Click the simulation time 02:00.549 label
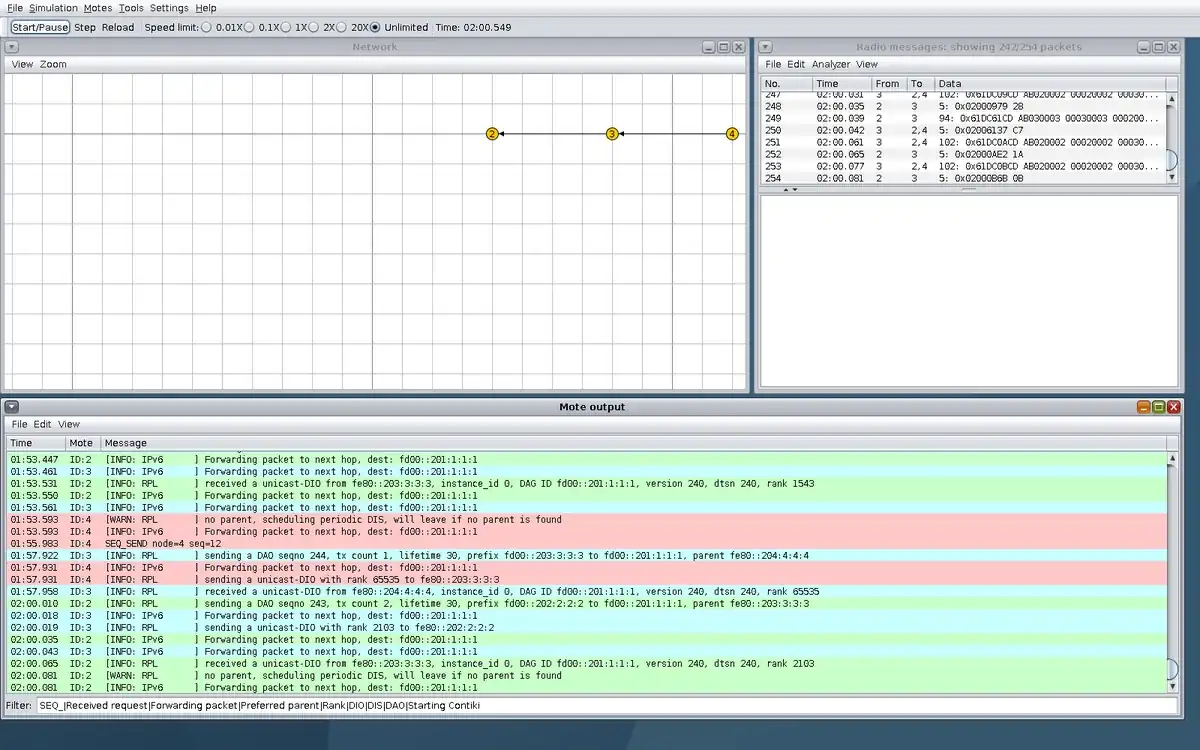Screen dimensions: 1200x750 point(473,27)
